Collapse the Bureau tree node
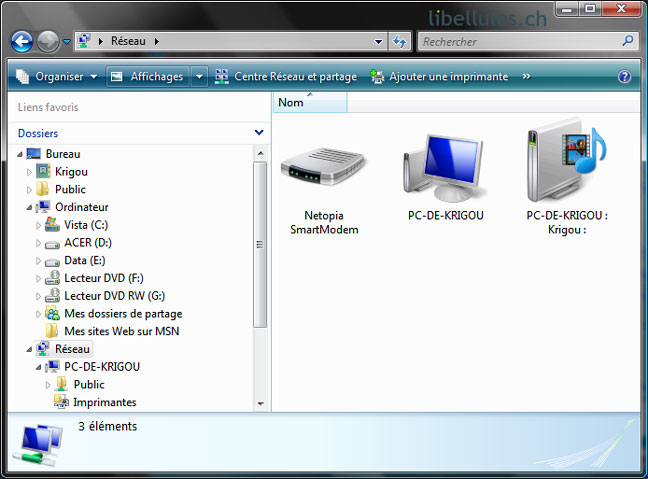This screenshot has height=479, width=648. [20, 154]
